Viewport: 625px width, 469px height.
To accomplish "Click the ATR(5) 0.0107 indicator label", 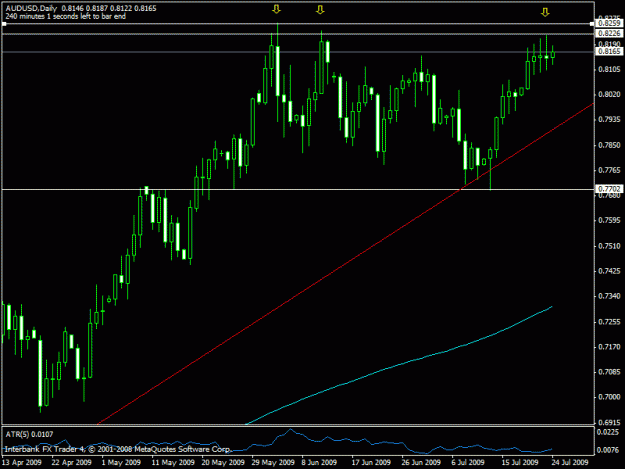I will [x=29, y=434].
